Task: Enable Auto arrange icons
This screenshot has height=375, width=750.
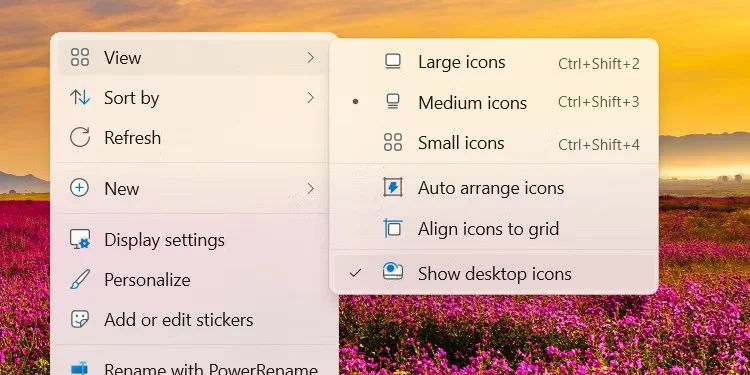Action: coord(494,188)
